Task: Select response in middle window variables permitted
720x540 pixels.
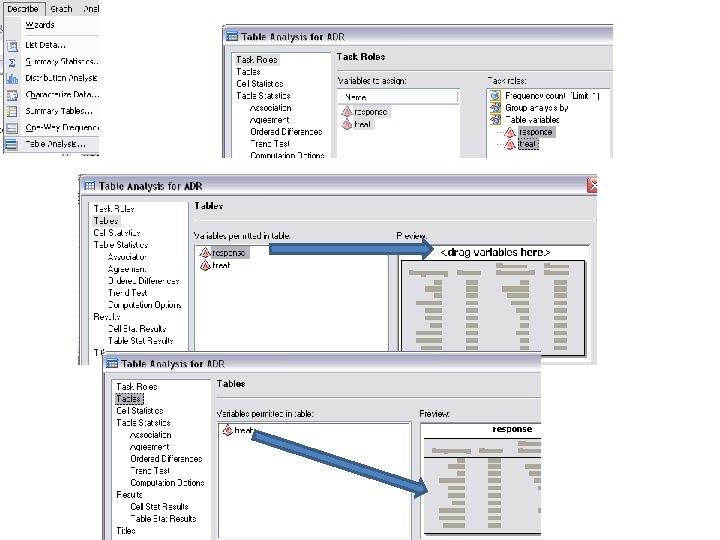Action: (x=229, y=253)
